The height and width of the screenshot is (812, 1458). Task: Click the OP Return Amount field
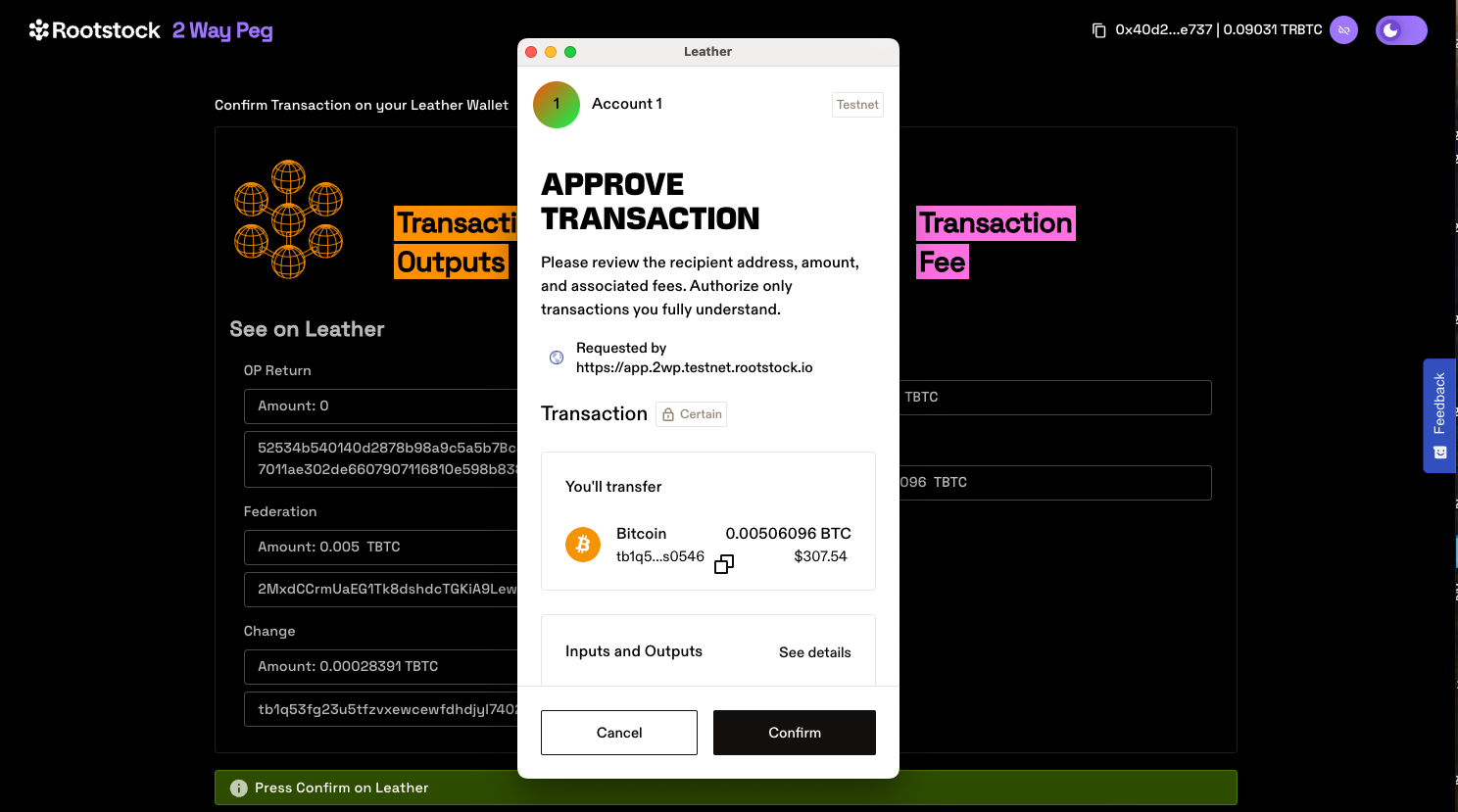coord(382,406)
